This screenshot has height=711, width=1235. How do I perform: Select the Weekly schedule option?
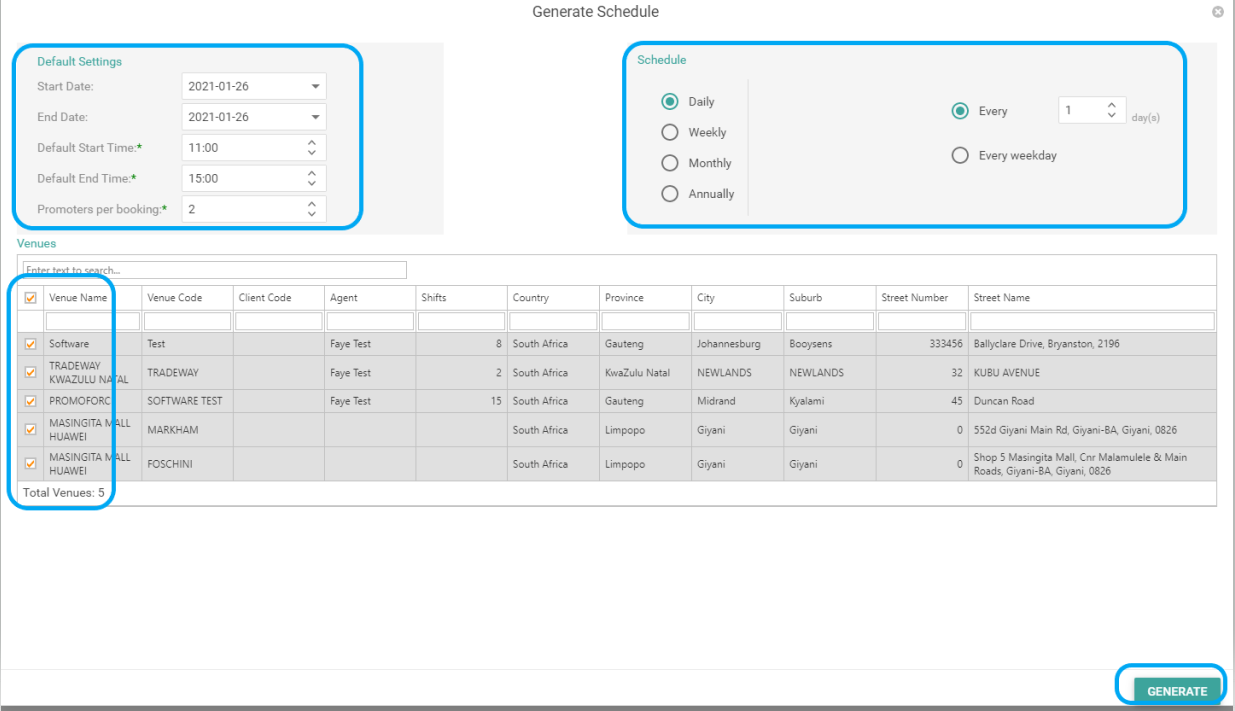[670, 132]
